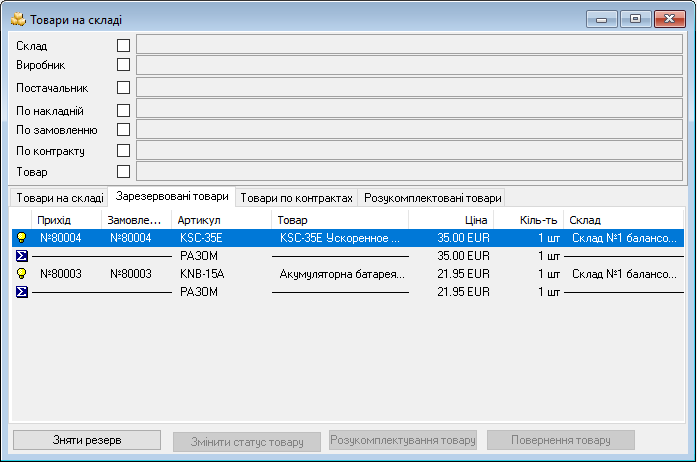Click the sum icon in the last РАЗОМ row

[20, 292]
